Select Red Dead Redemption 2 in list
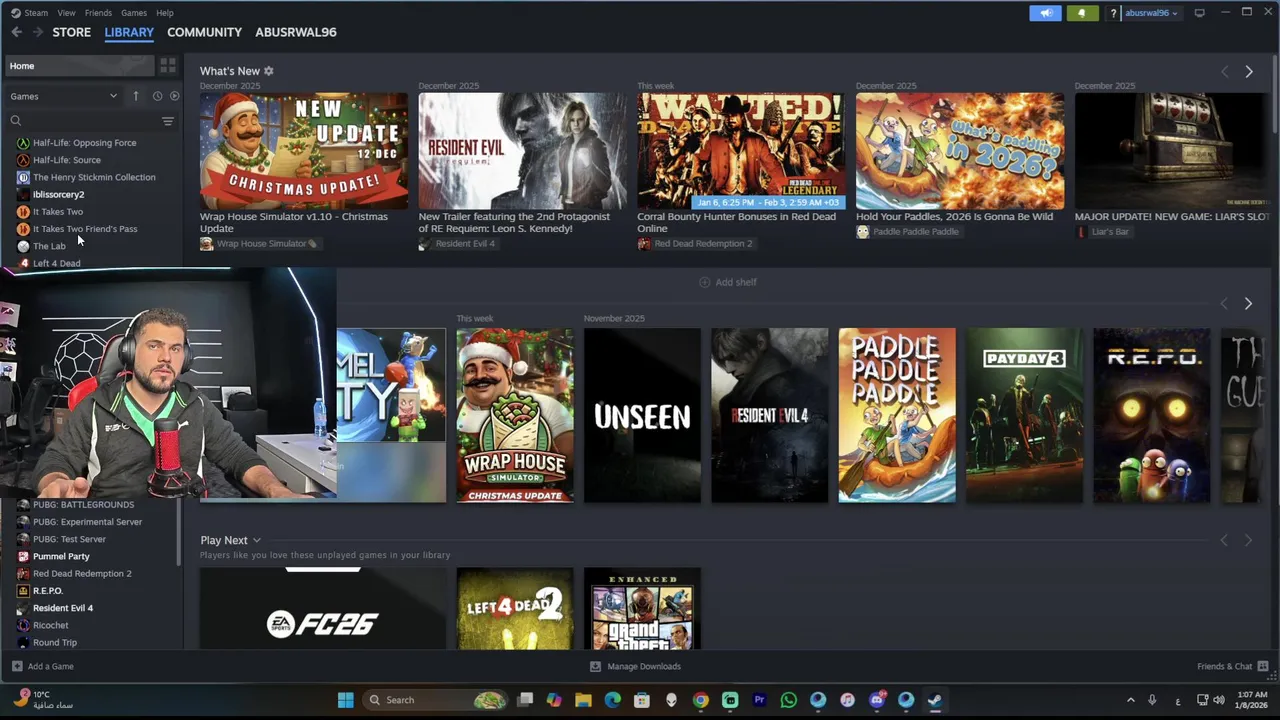1280x720 pixels. pyautogui.click(x=82, y=574)
